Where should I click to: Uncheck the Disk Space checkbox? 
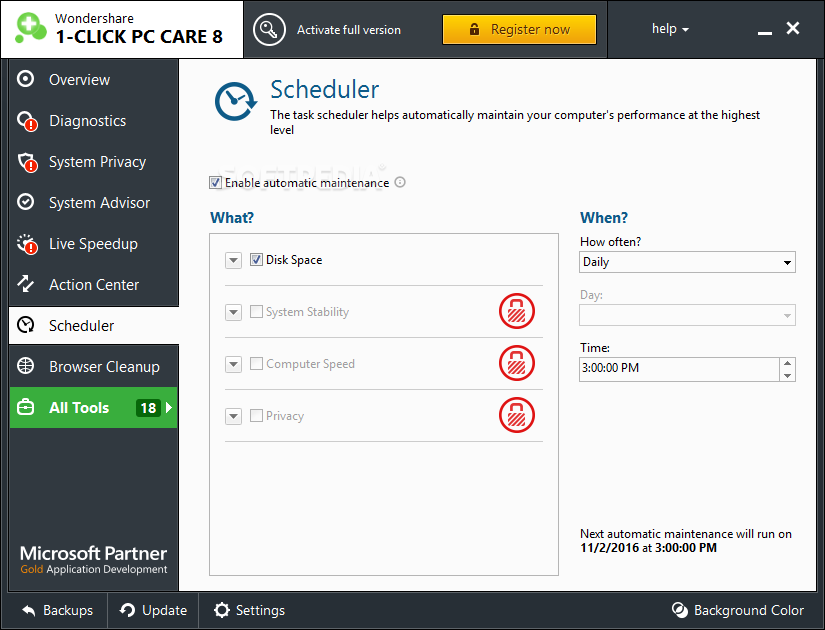pos(256,259)
